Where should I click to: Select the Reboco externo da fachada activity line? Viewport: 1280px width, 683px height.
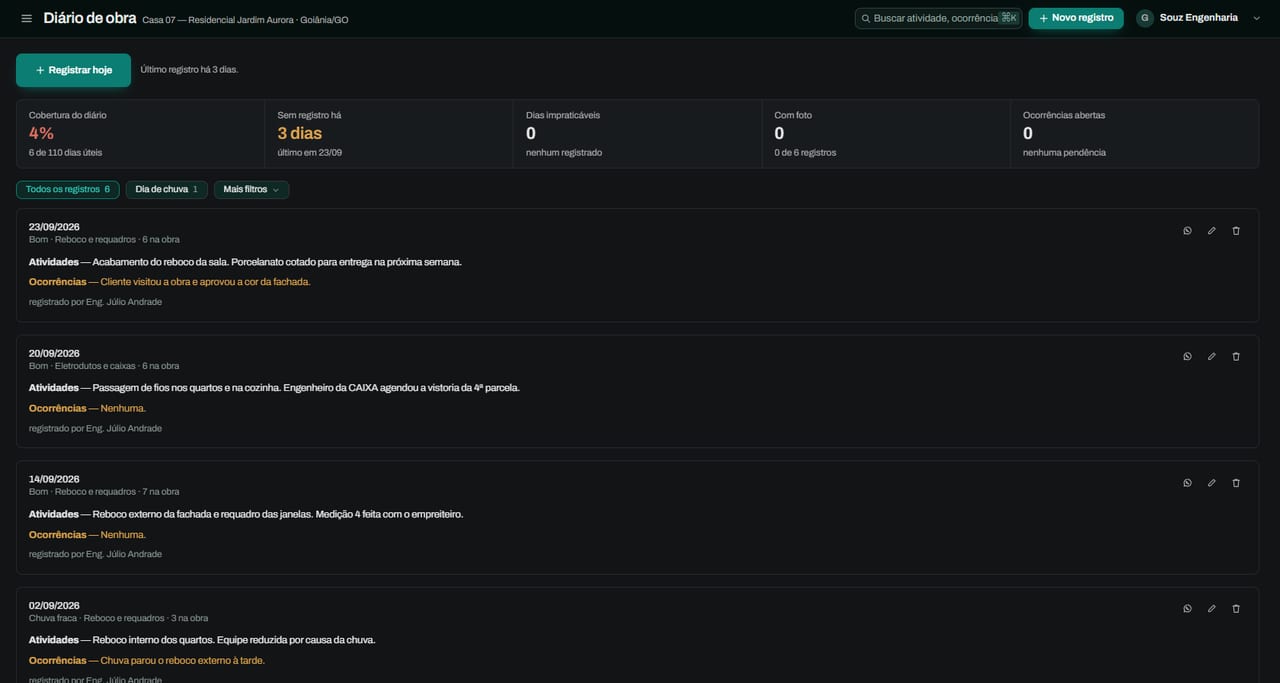278,514
